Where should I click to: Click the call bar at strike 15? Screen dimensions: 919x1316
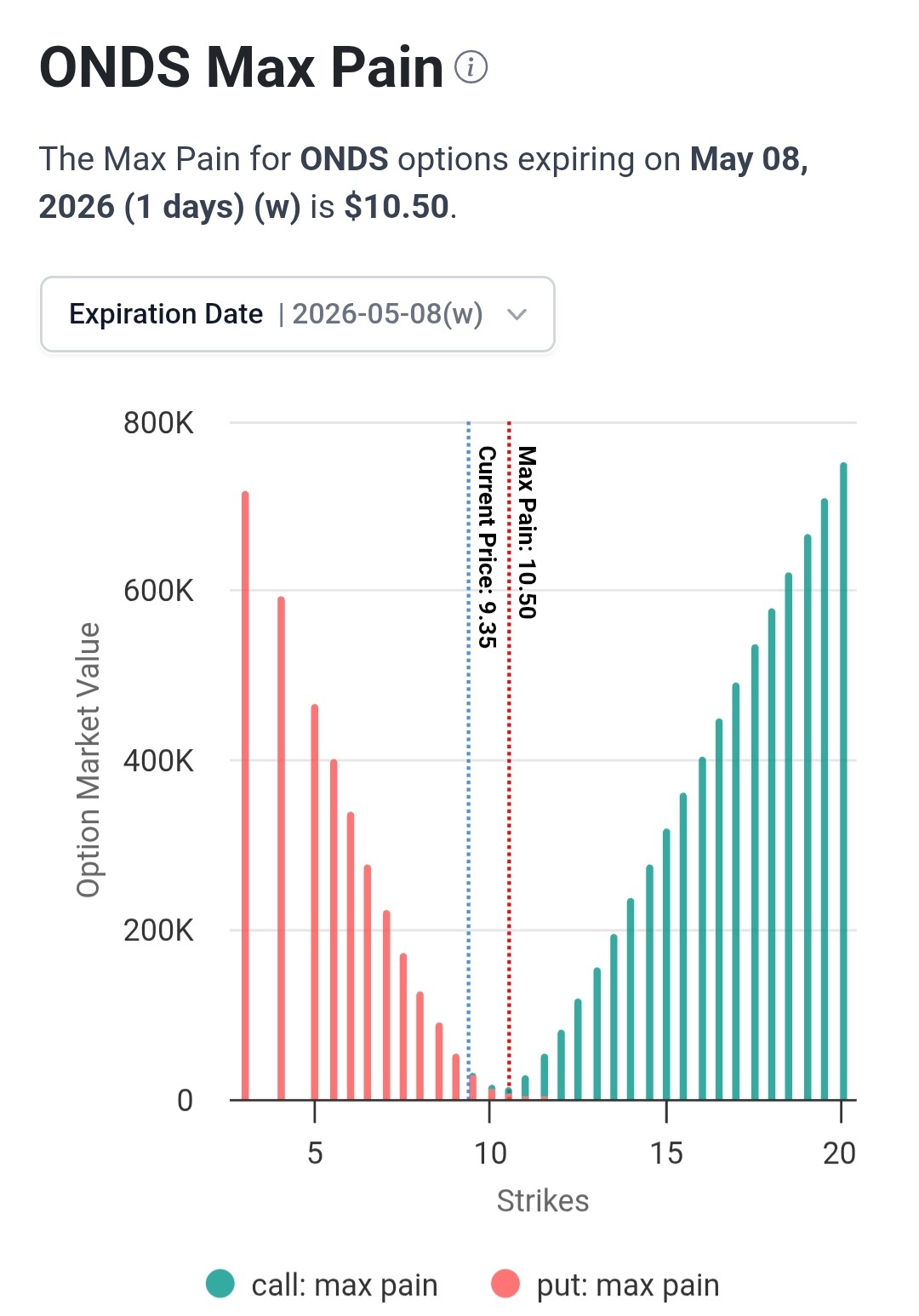666,964
